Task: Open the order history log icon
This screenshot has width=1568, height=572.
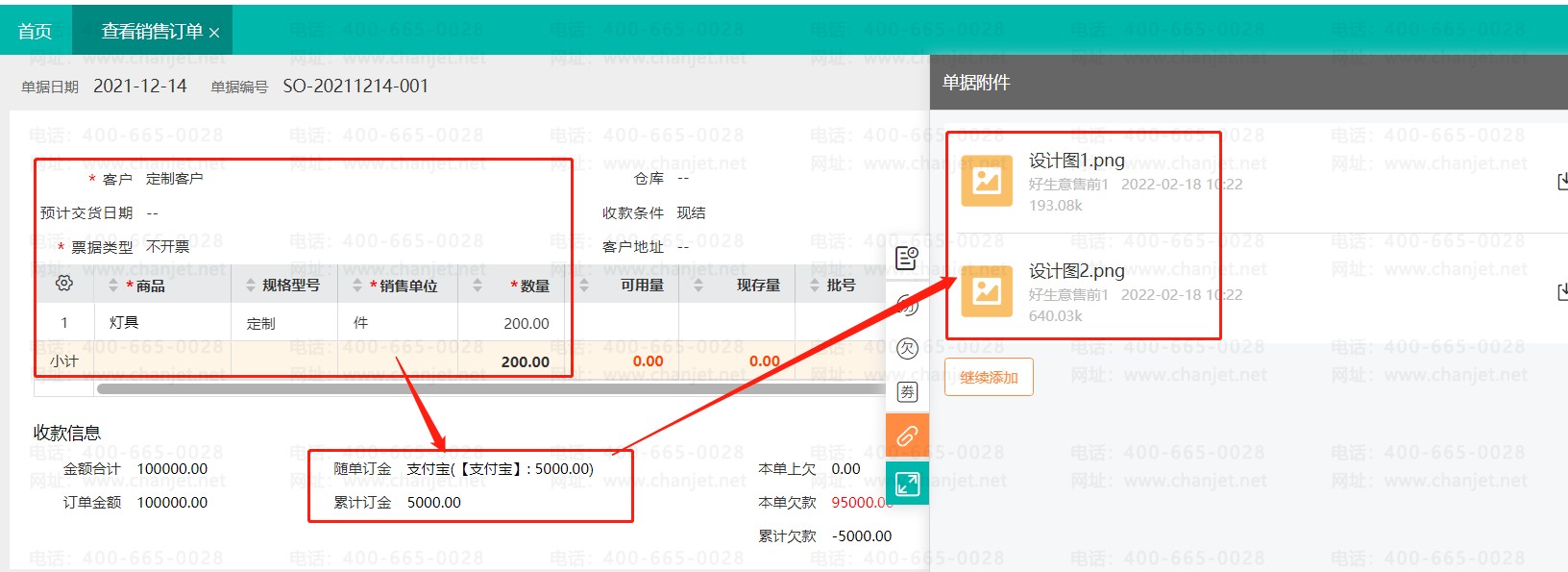Action: pos(907,258)
